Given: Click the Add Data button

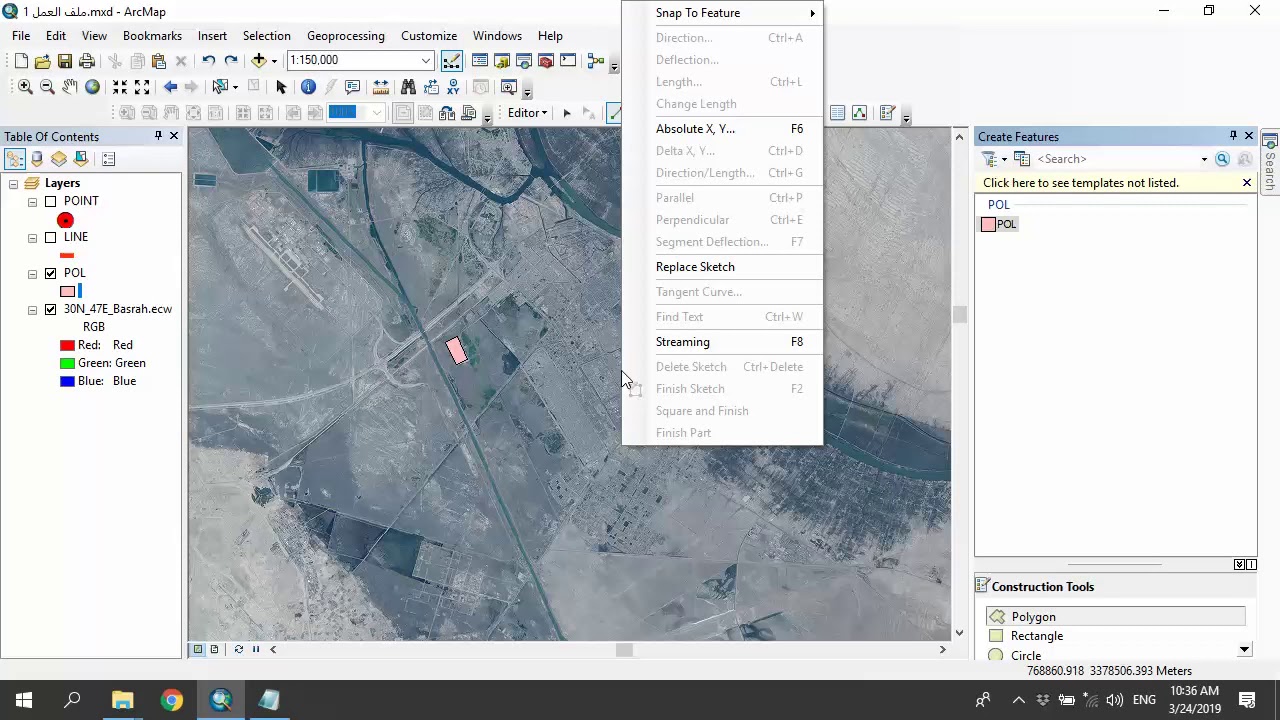Looking at the screenshot, I should point(258,60).
